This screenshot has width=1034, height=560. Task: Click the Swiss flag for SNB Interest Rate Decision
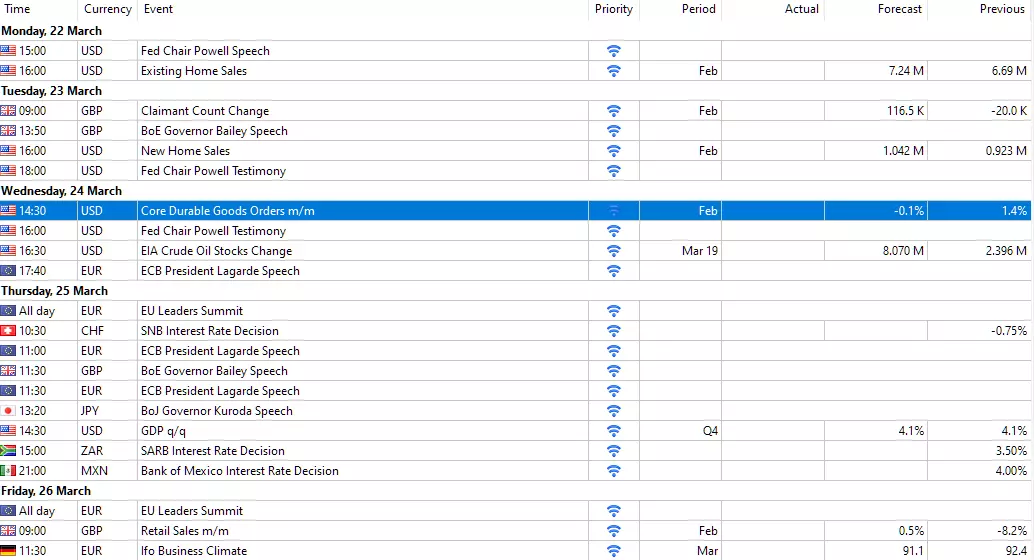click(8, 330)
